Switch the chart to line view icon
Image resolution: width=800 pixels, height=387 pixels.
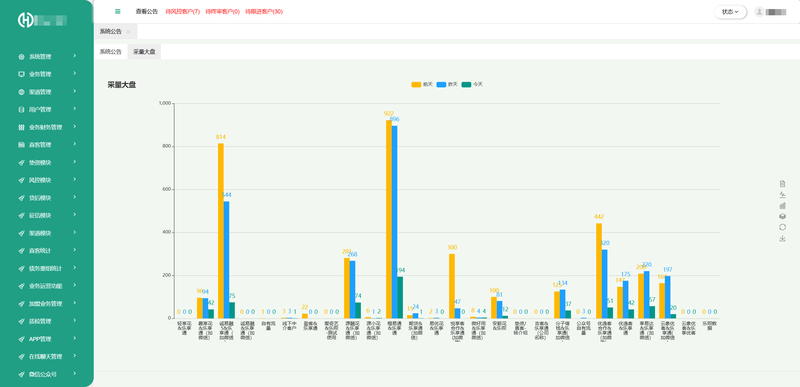pyautogui.click(x=783, y=195)
